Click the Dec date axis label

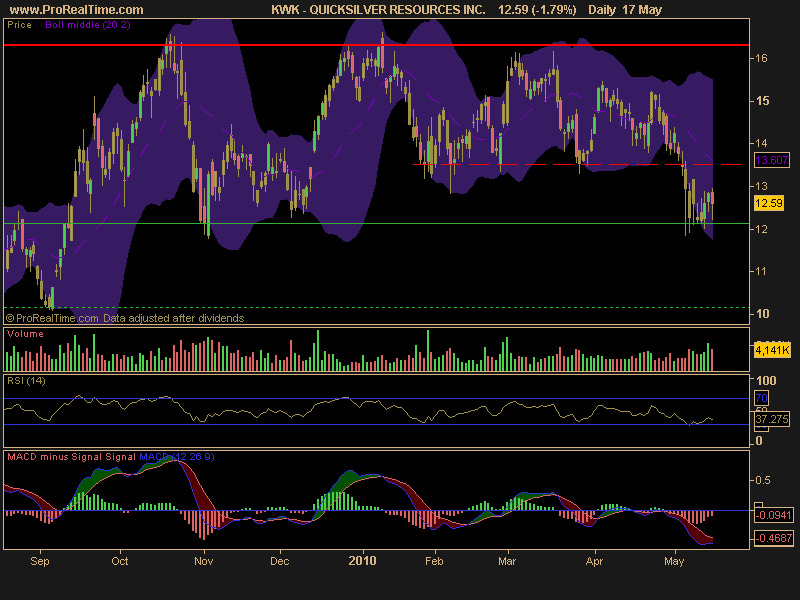pos(280,561)
